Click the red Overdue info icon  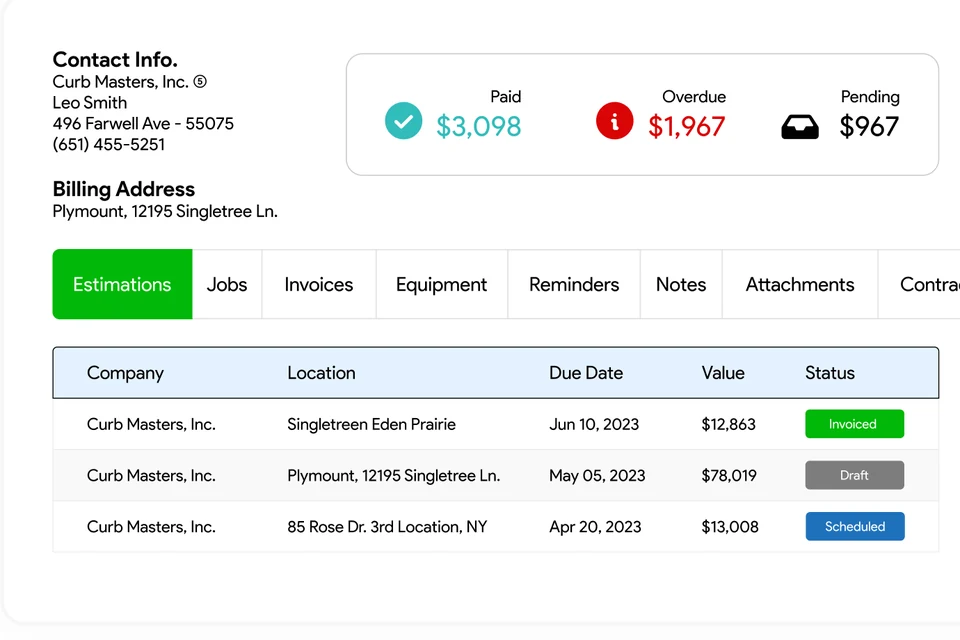tap(615, 121)
